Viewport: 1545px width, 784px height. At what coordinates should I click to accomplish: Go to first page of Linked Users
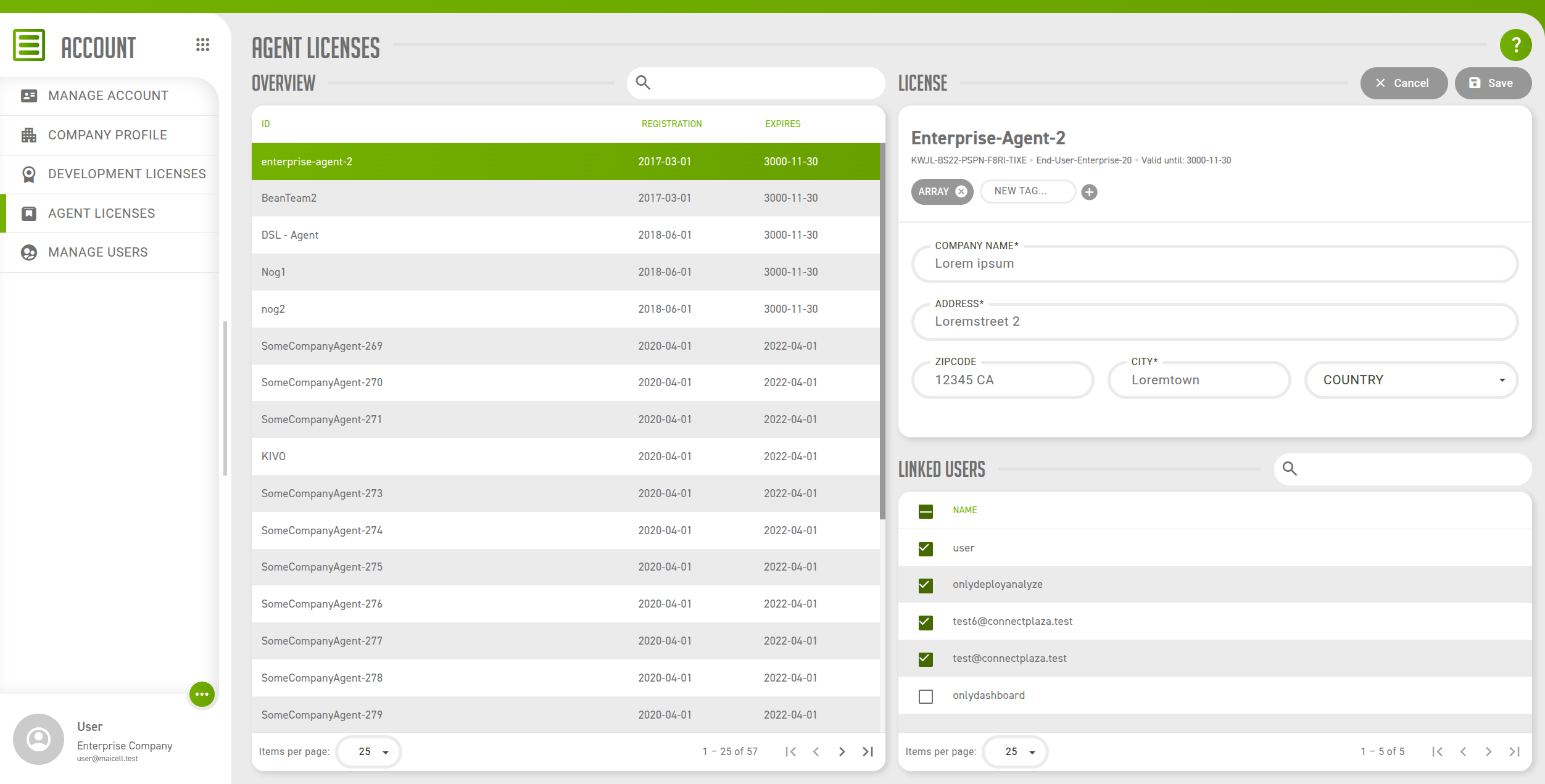click(x=1438, y=752)
